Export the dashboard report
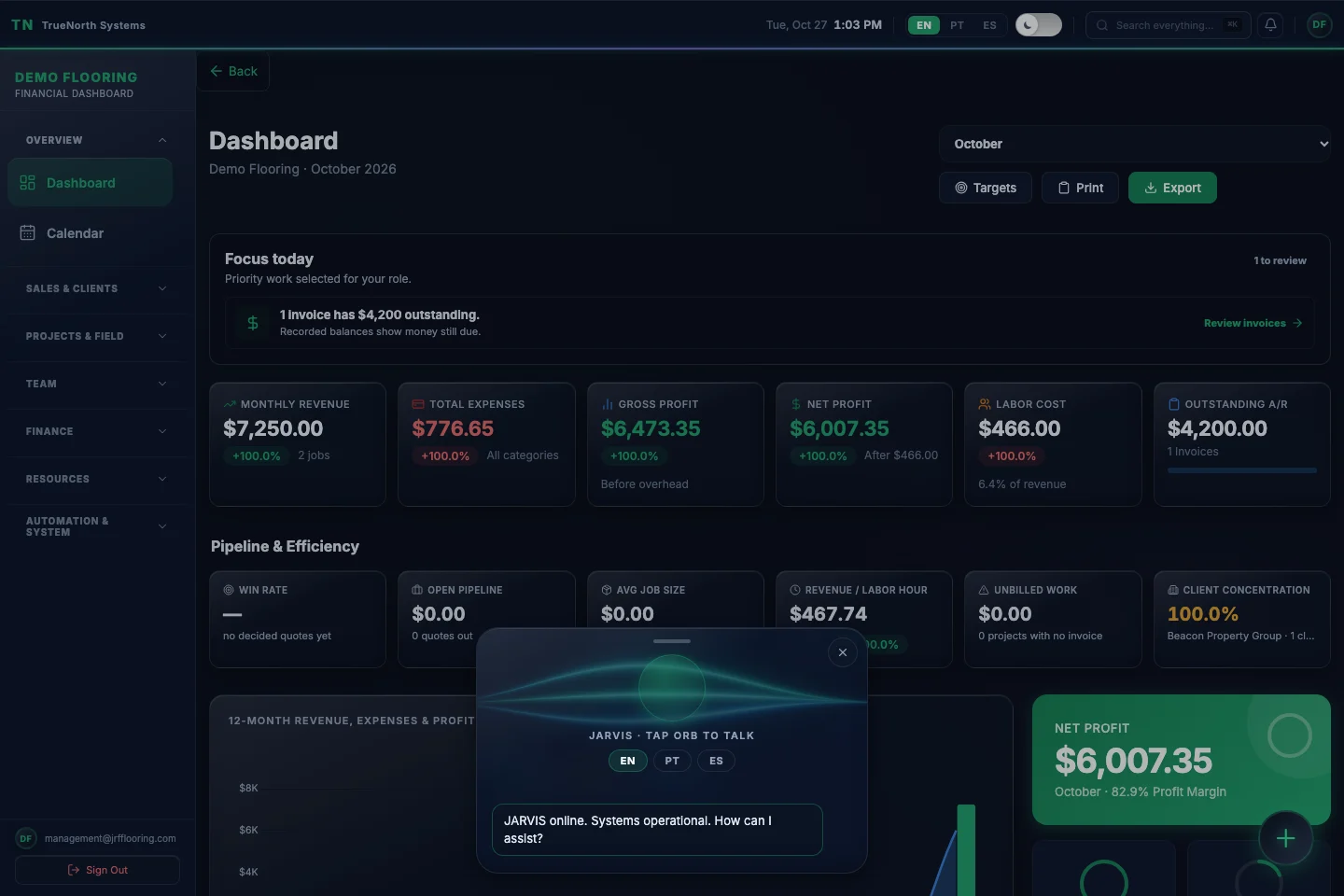This screenshot has height=896, width=1344. click(1172, 188)
